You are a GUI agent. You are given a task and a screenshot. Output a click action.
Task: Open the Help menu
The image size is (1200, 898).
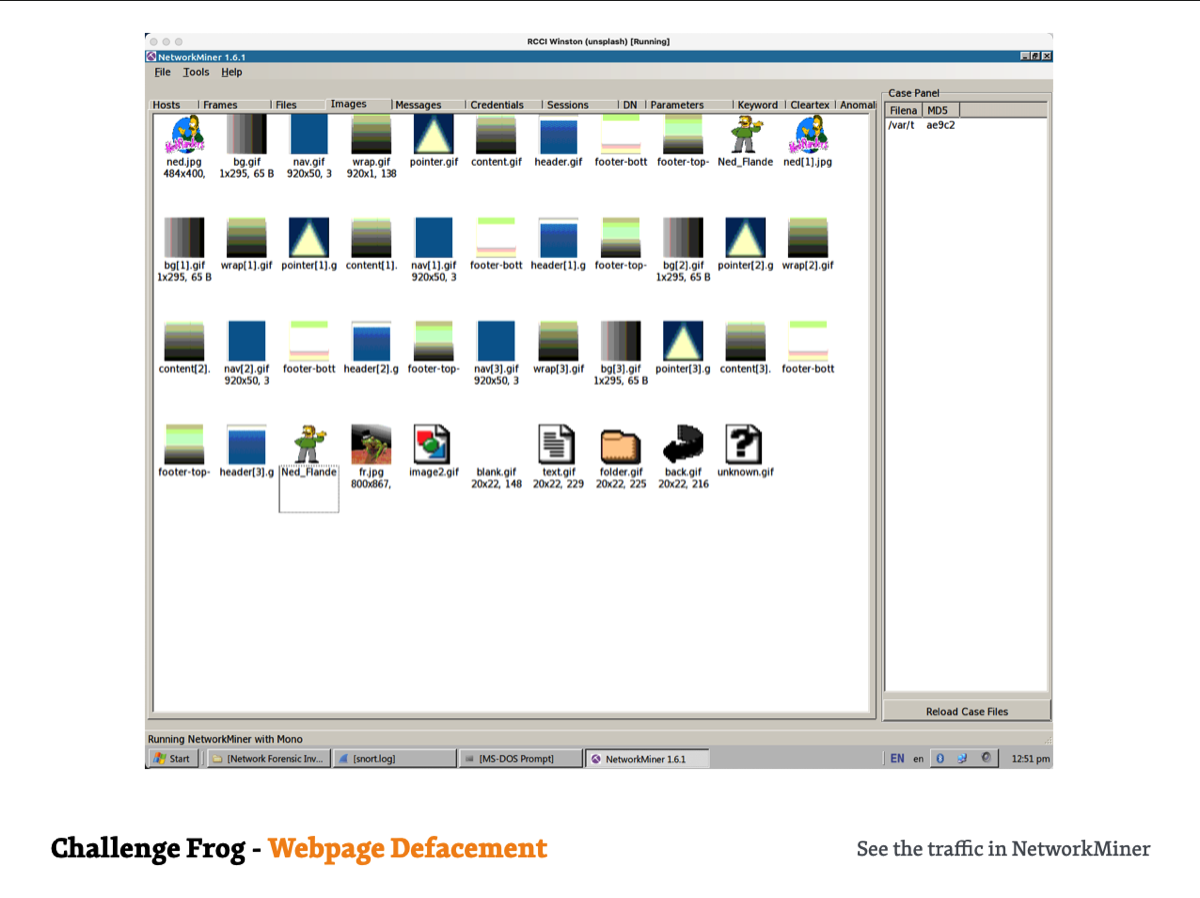pyautogui.click(x=232, y=72)
